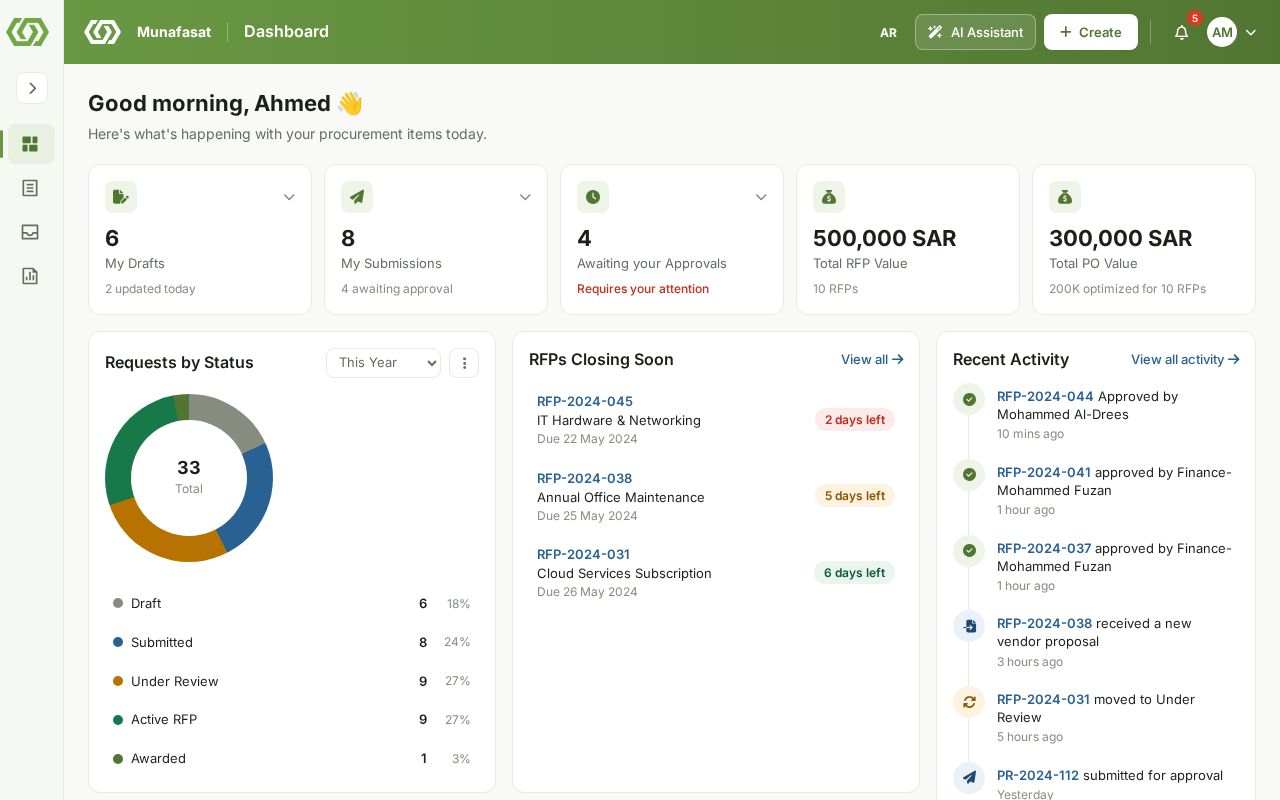Open the document list icon in sidebar
Screen dimensions: 1280x800
pos(30,188)
